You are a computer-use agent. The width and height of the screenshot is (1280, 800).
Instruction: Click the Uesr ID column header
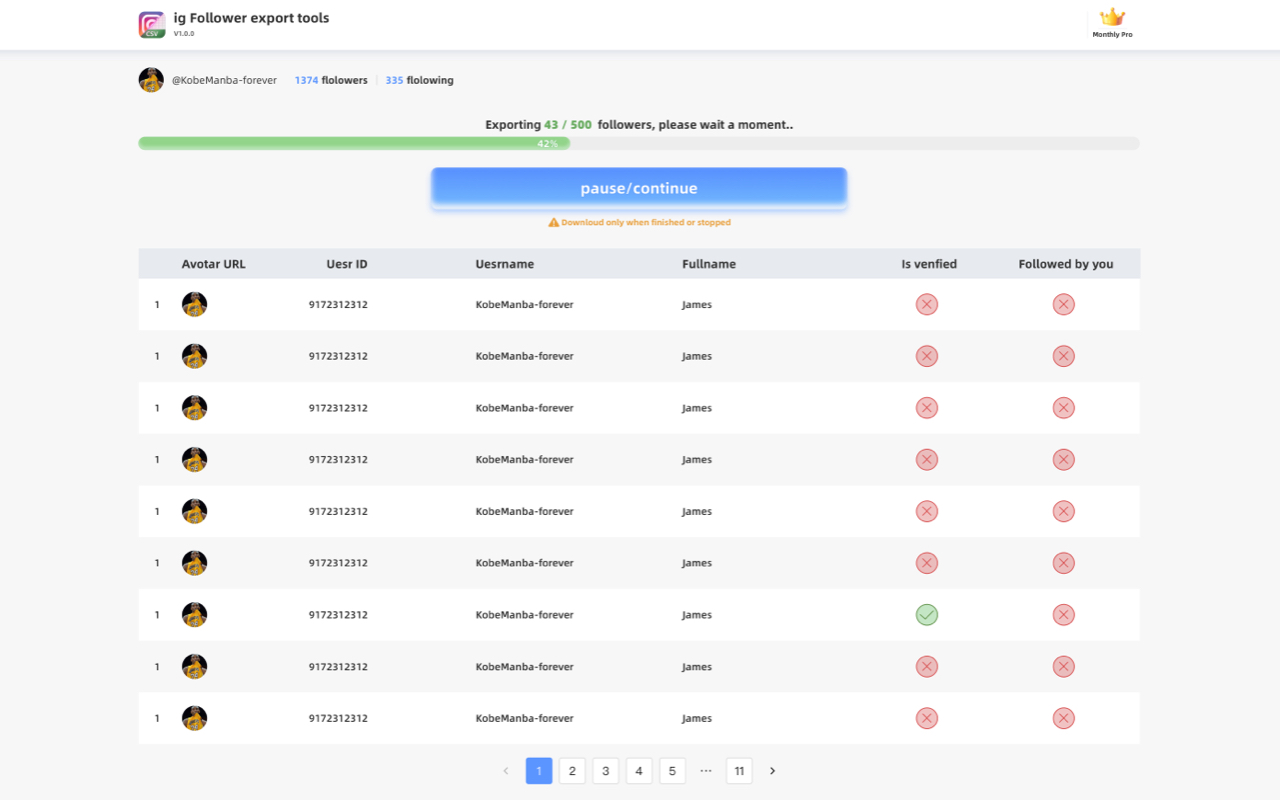click(x=346, y=263)
